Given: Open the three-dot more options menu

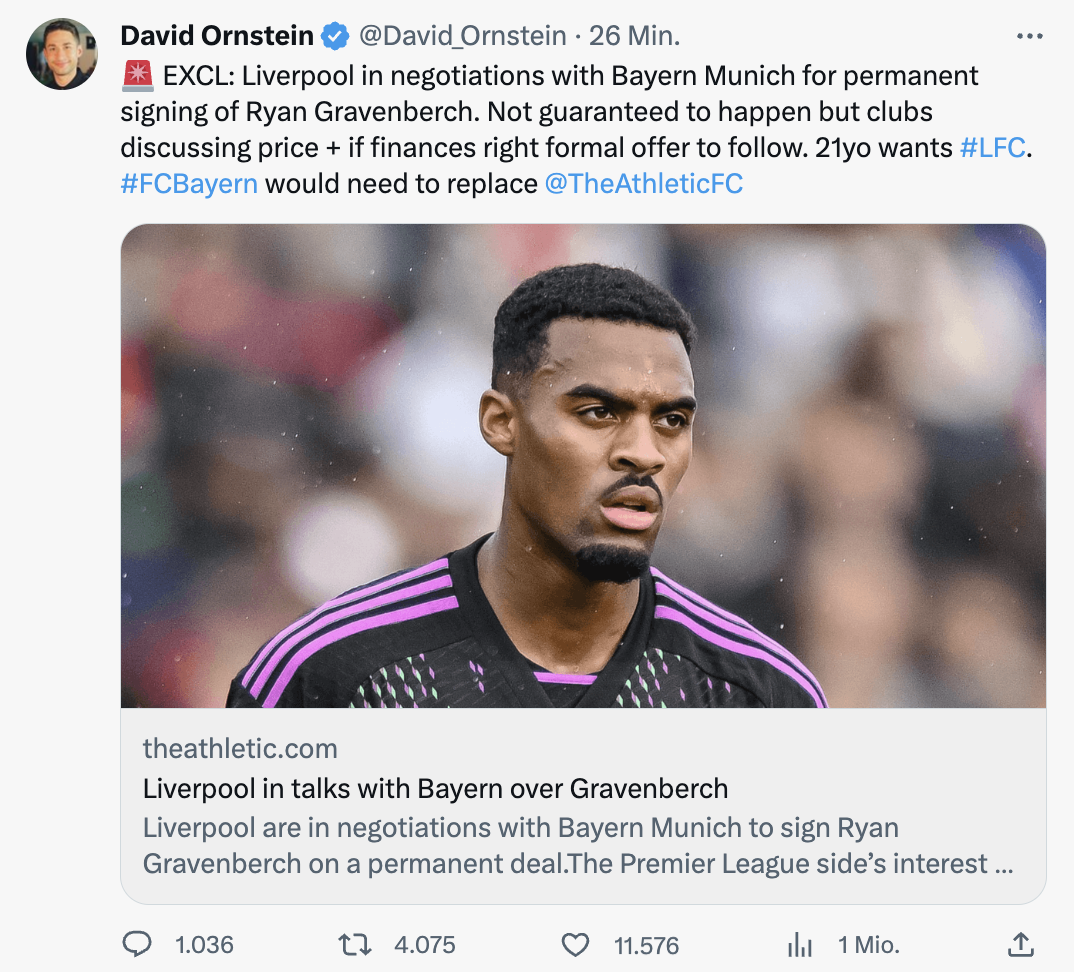Looking at the screenshot, I should [1029, 37].
